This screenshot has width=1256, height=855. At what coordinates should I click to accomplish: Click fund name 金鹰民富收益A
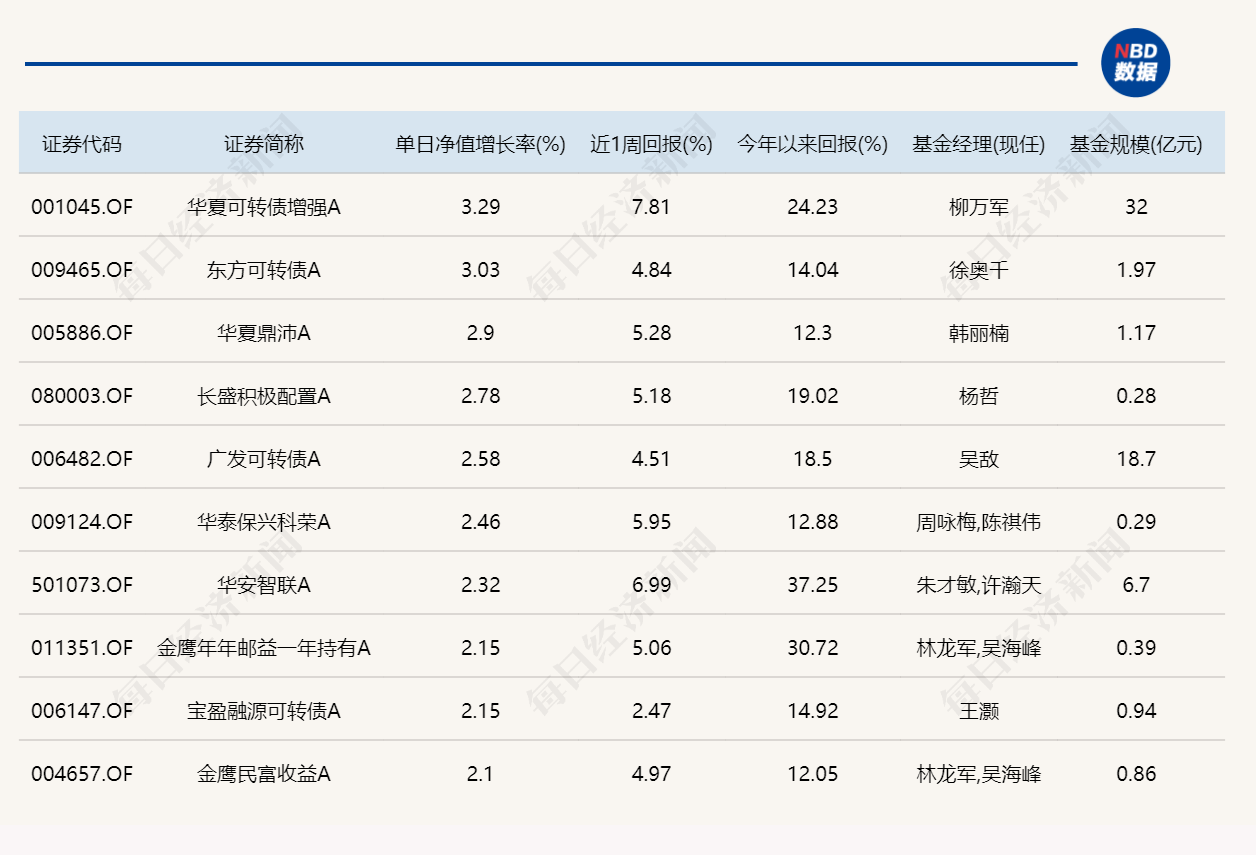click(x=264, y=774)
